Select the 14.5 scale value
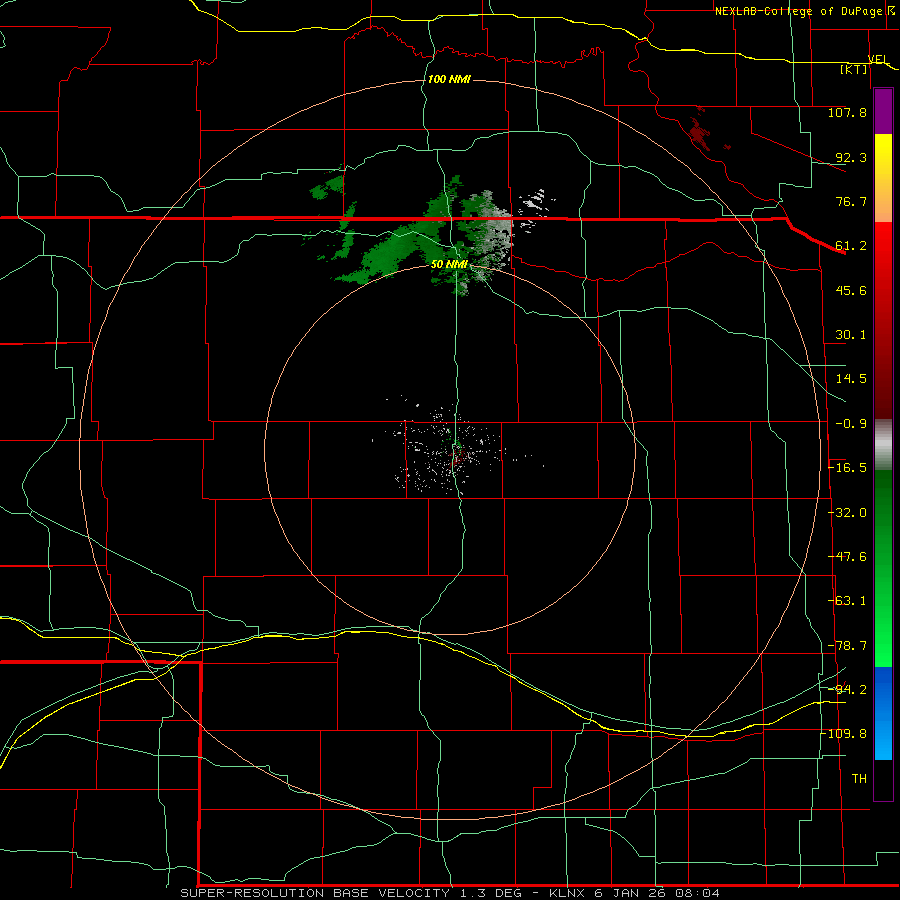Viewport: 900px width, 900px height. [851, 379]
